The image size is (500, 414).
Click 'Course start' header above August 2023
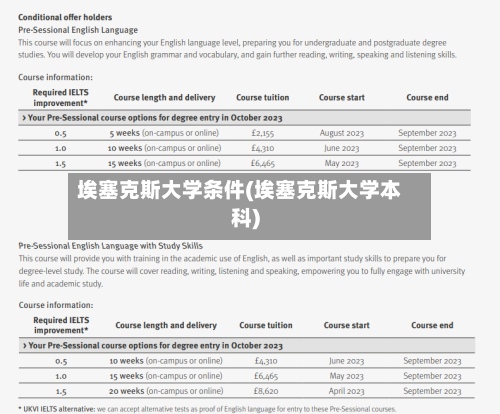pos(342,97)
